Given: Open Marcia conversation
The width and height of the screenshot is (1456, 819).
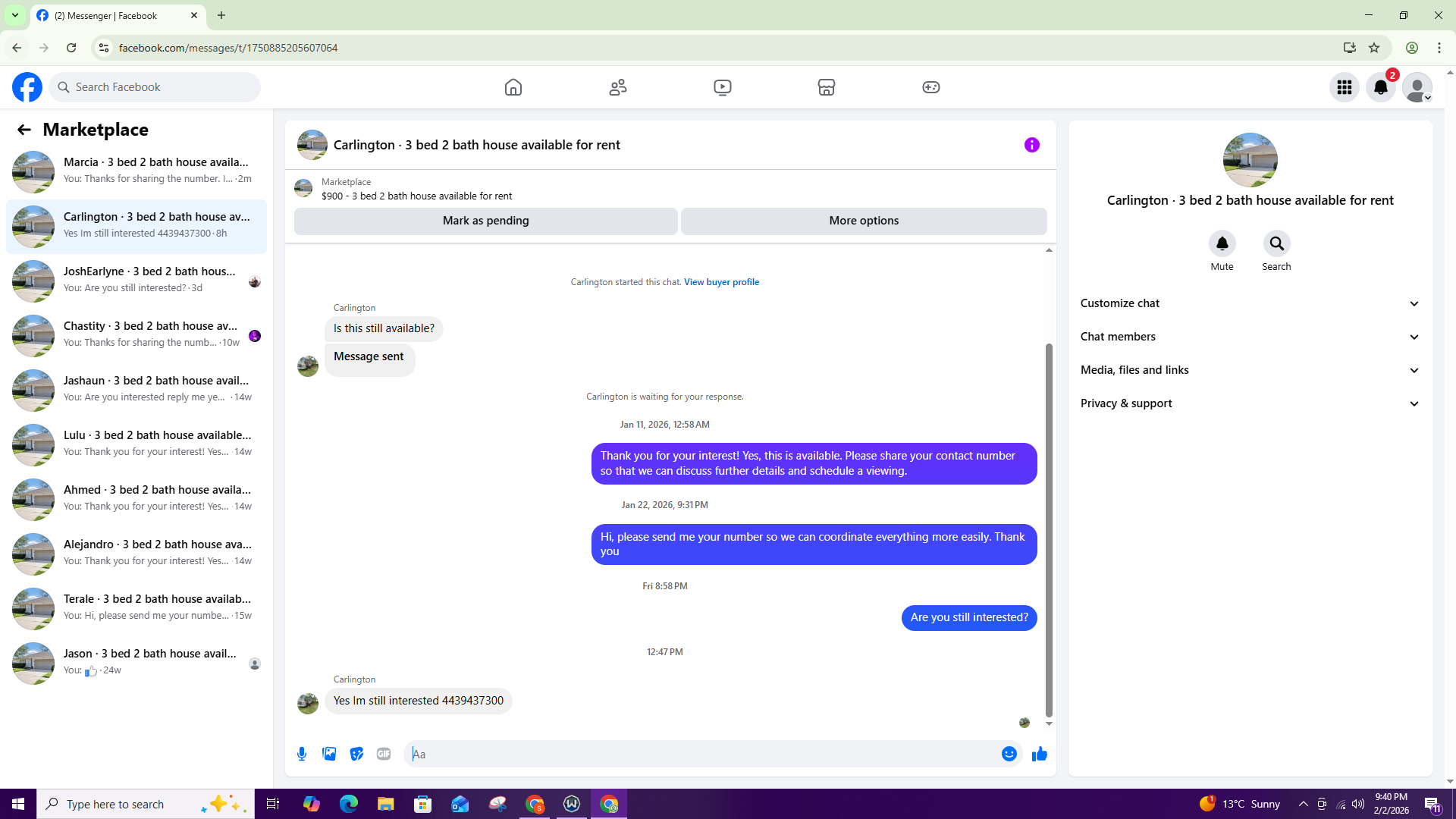Looking at the screenshot, I should coord(136,171).
